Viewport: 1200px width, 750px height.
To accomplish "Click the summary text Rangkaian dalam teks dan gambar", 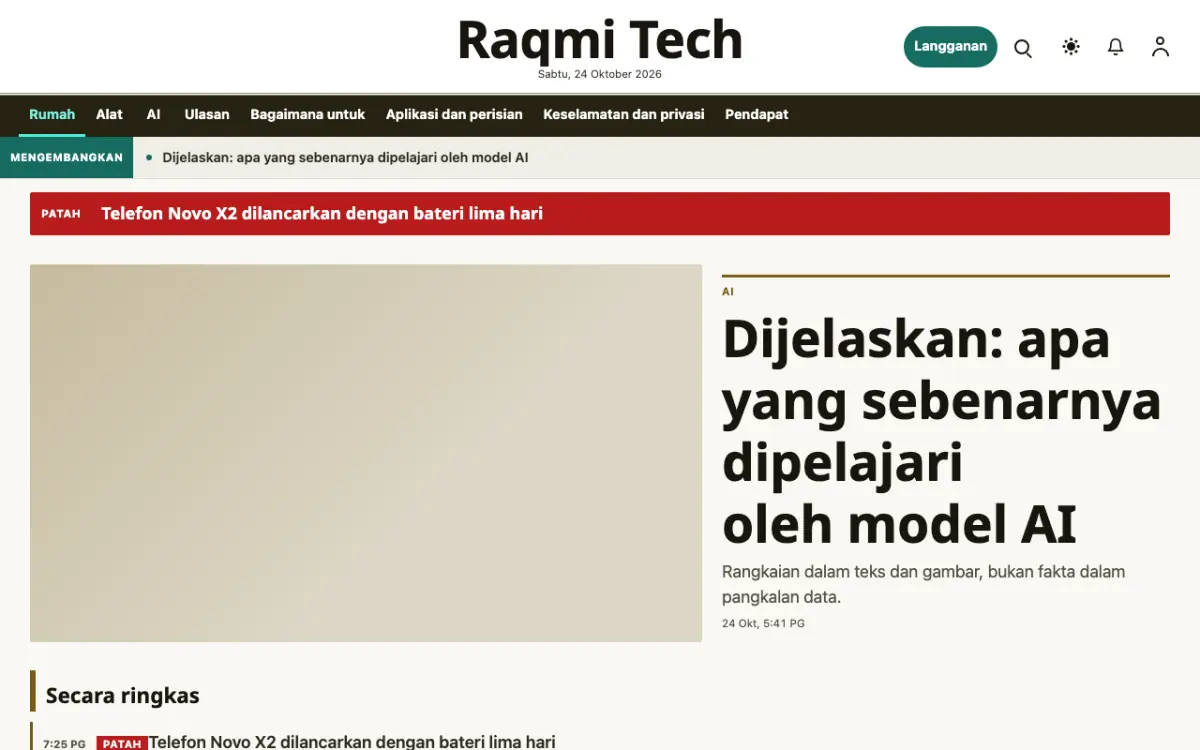I will point(923,585).
